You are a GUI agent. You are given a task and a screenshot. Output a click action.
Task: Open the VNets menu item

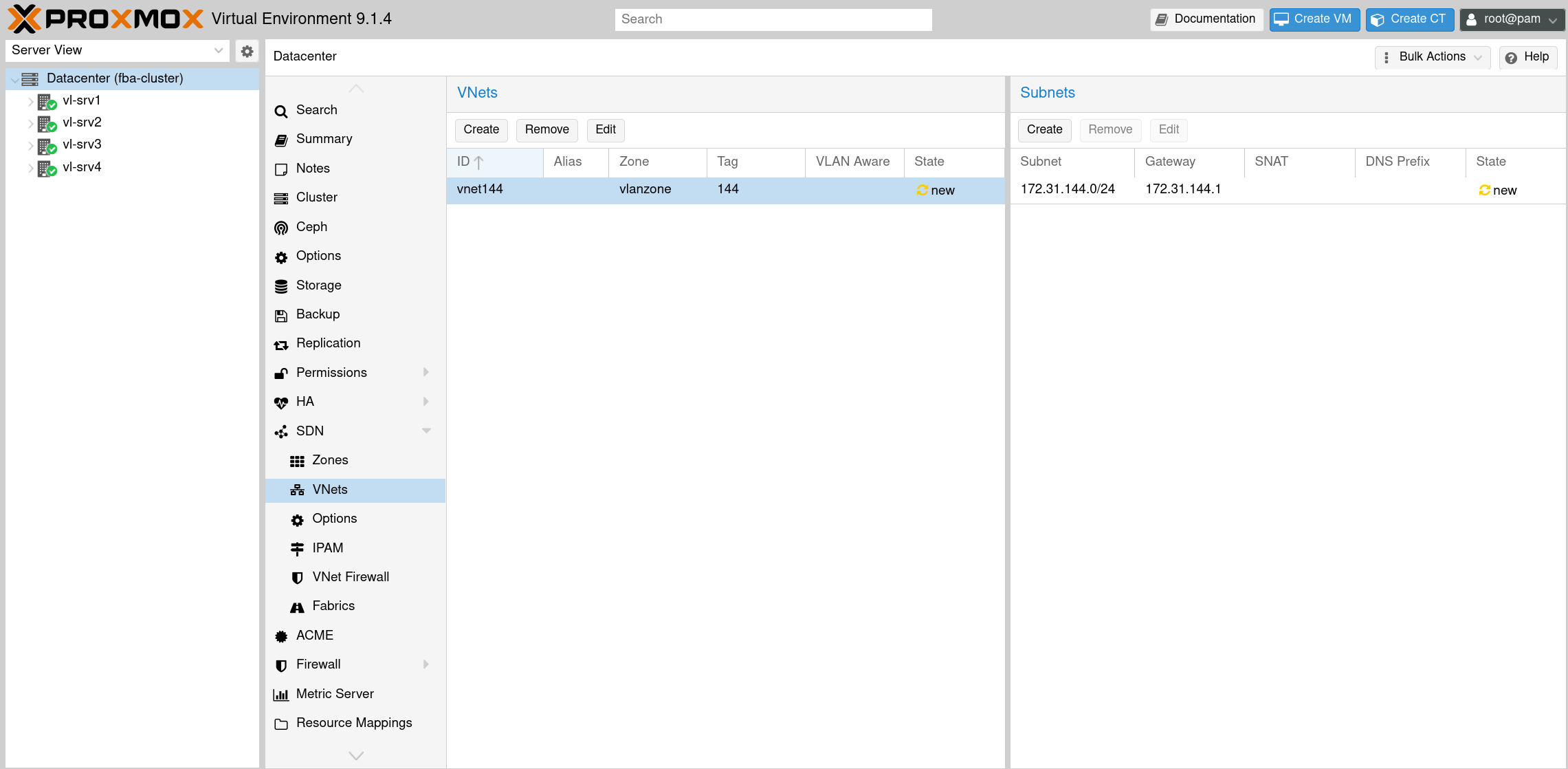tap(355, 490)
